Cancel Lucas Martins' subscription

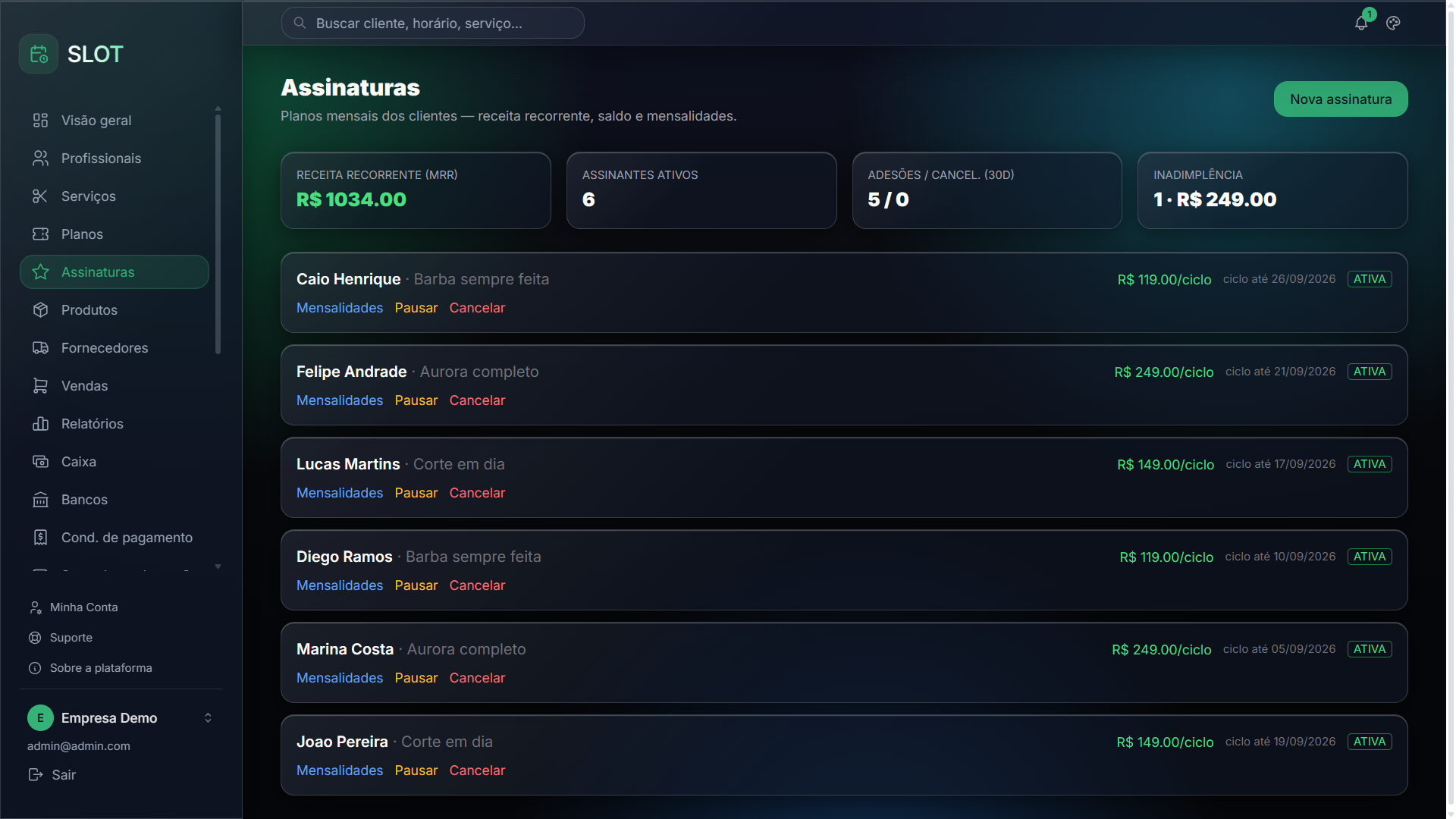tap(477, 493)
